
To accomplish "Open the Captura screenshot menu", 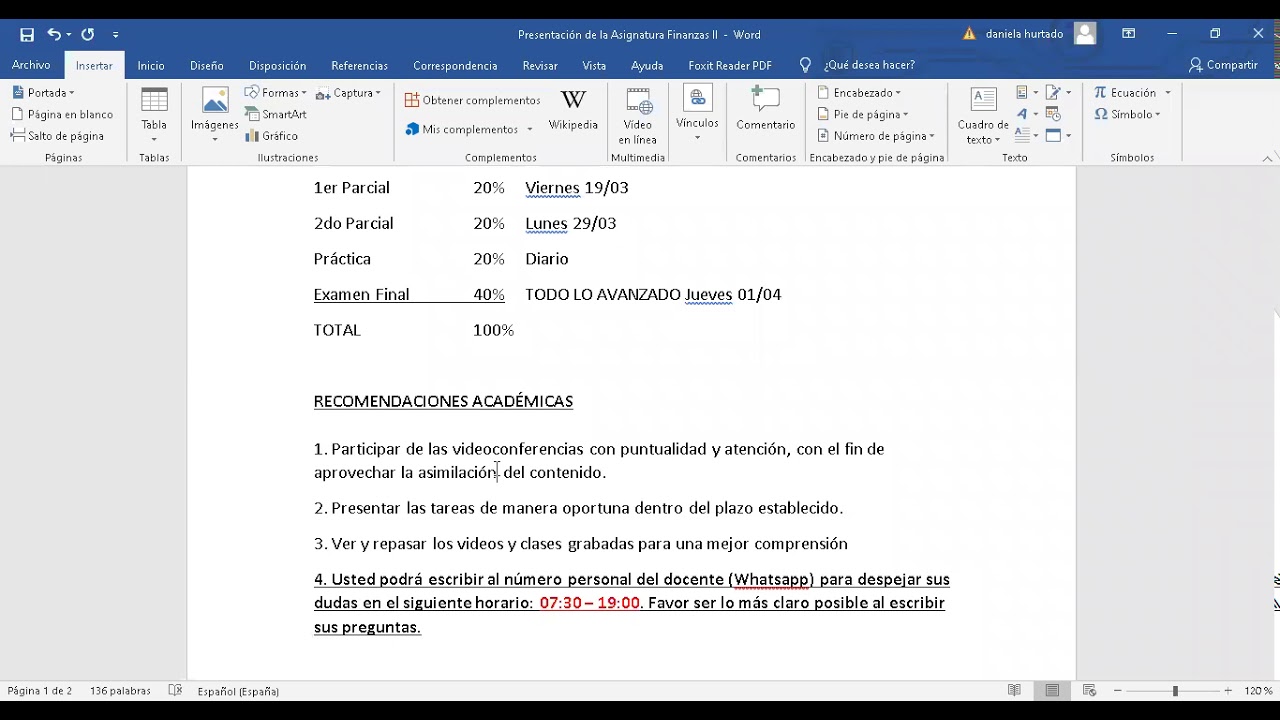I will pos(348,93).
